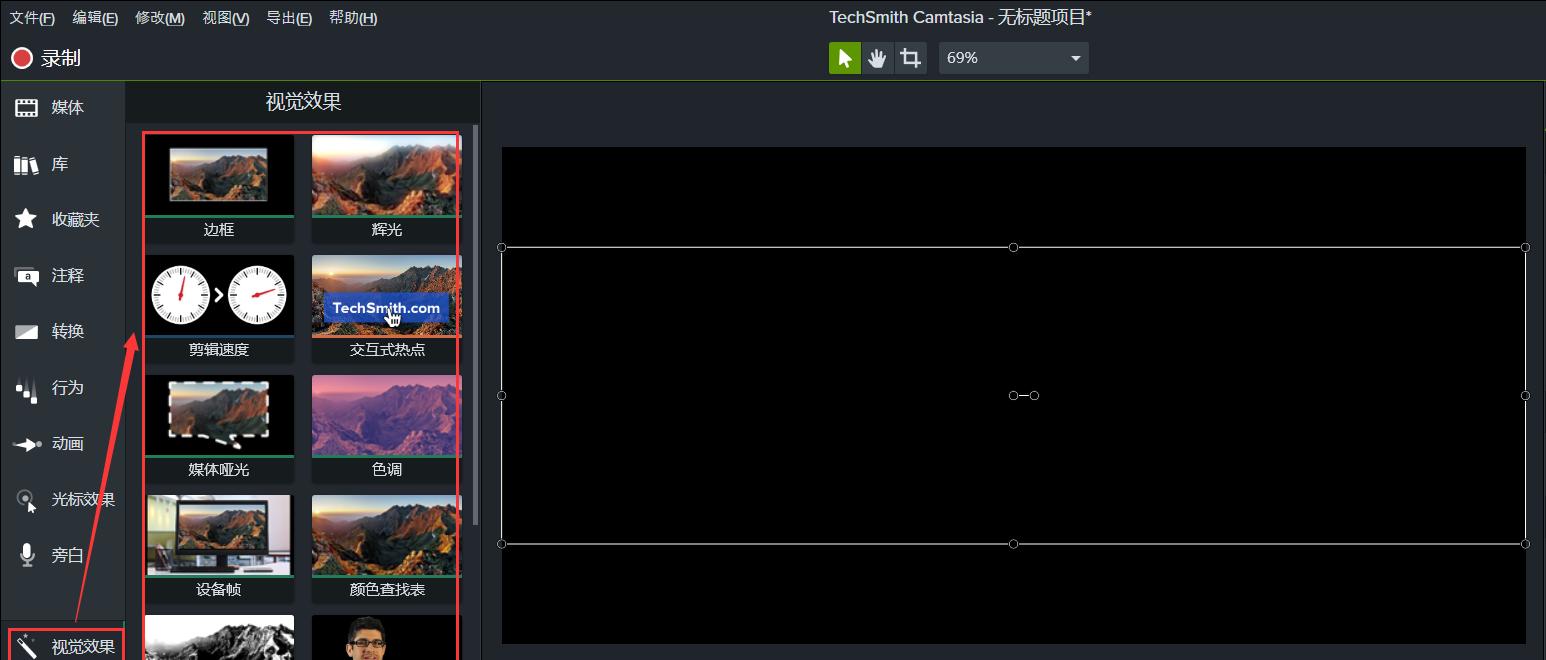
Task: Select the 辉光 glow effect thumbnail
Action: coord(386,189)
